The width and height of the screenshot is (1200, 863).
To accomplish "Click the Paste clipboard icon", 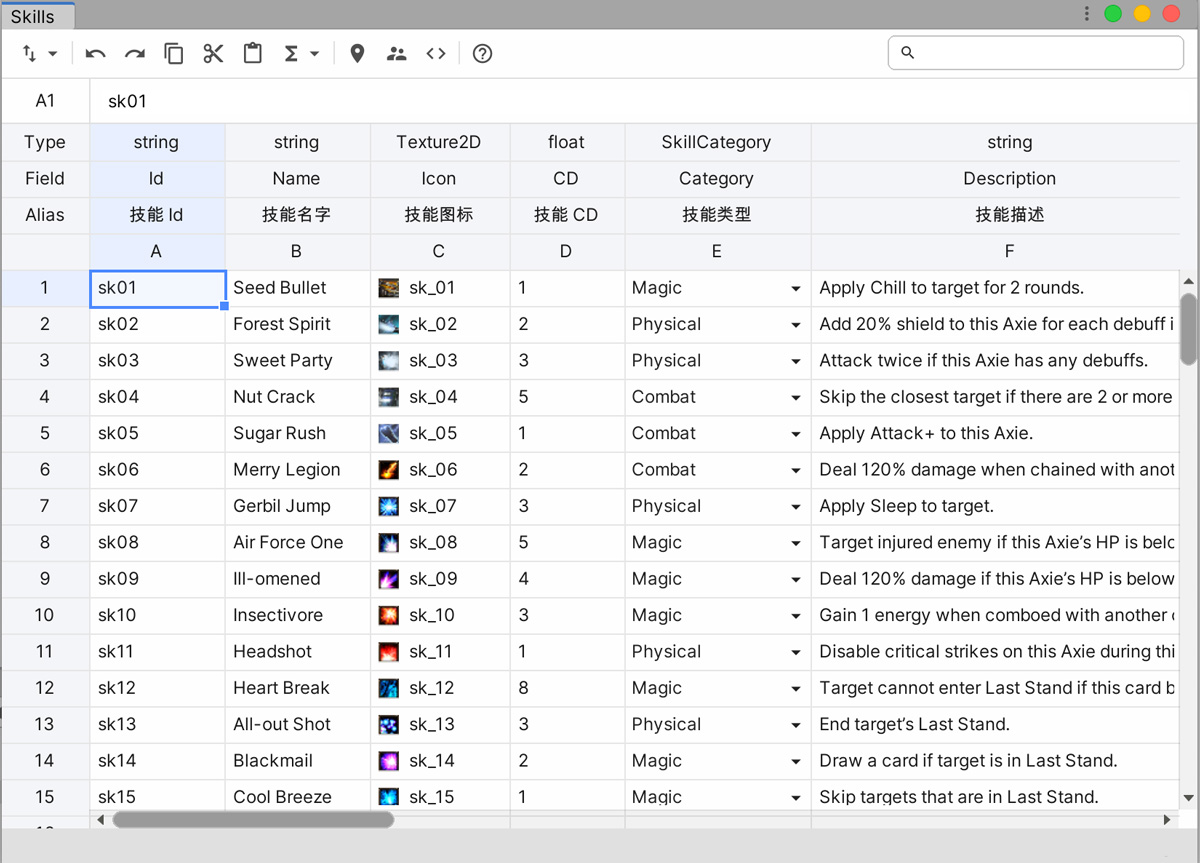I will coord(252,53).
